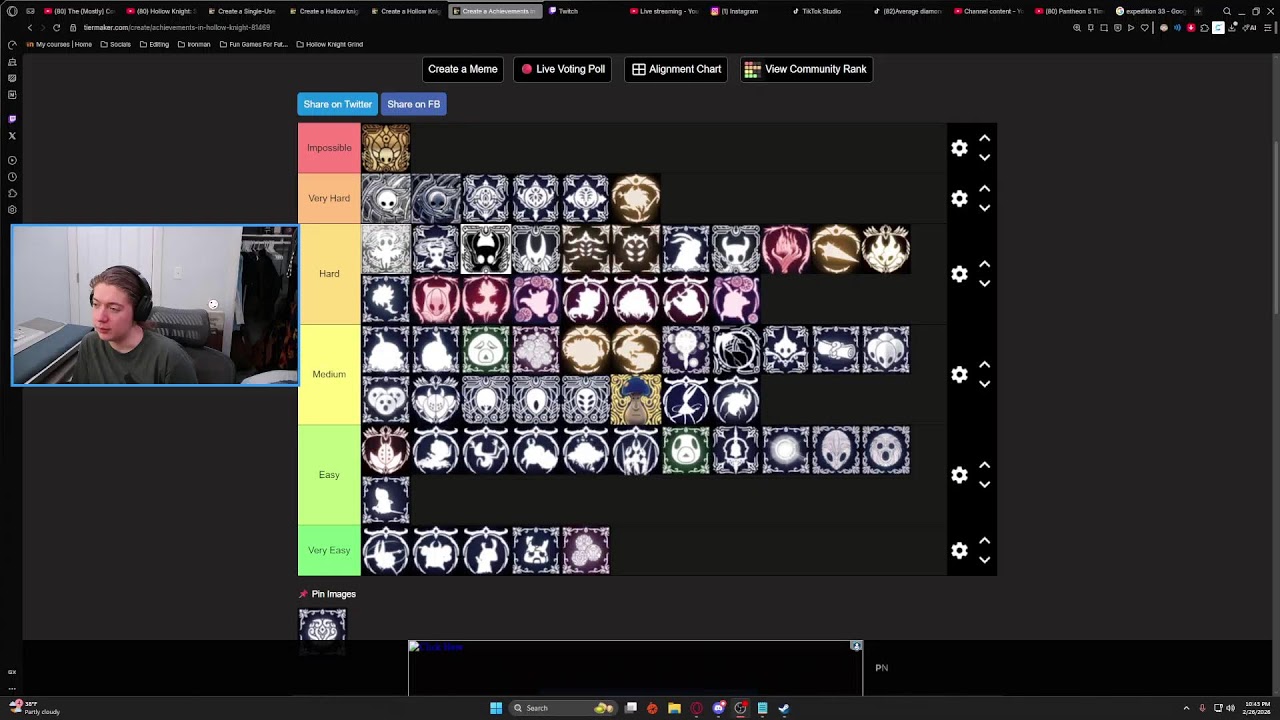Select the red flame achievement in Hard tier

click(786, 249)
